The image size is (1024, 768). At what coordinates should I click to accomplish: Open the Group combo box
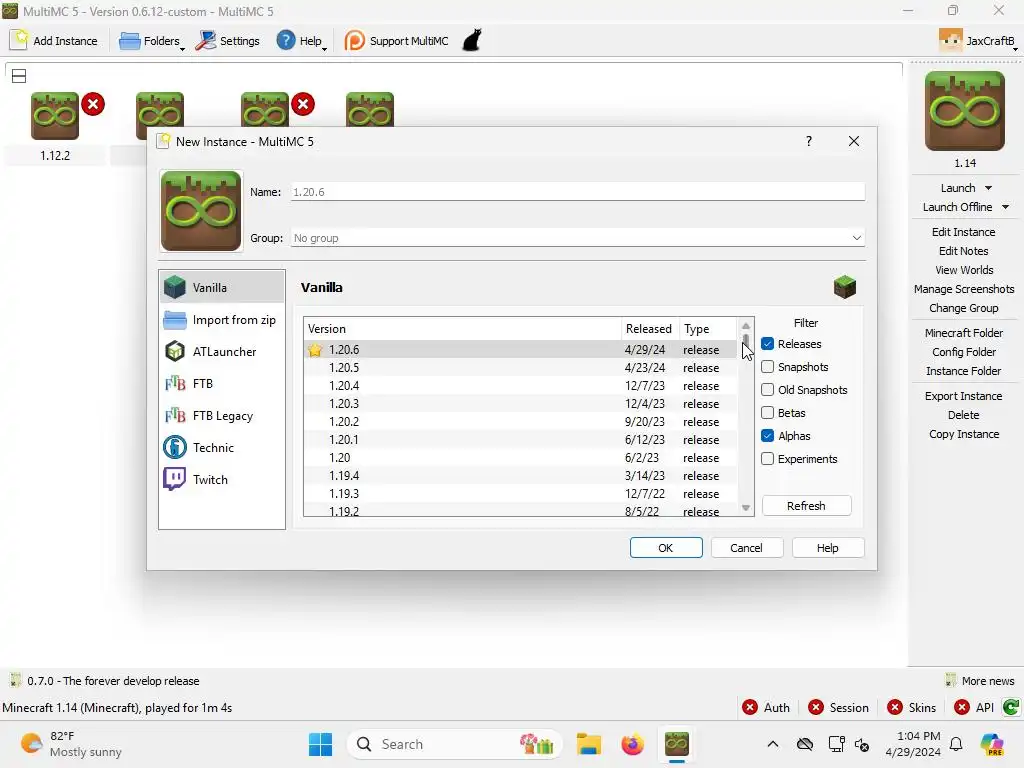[577, 238]
